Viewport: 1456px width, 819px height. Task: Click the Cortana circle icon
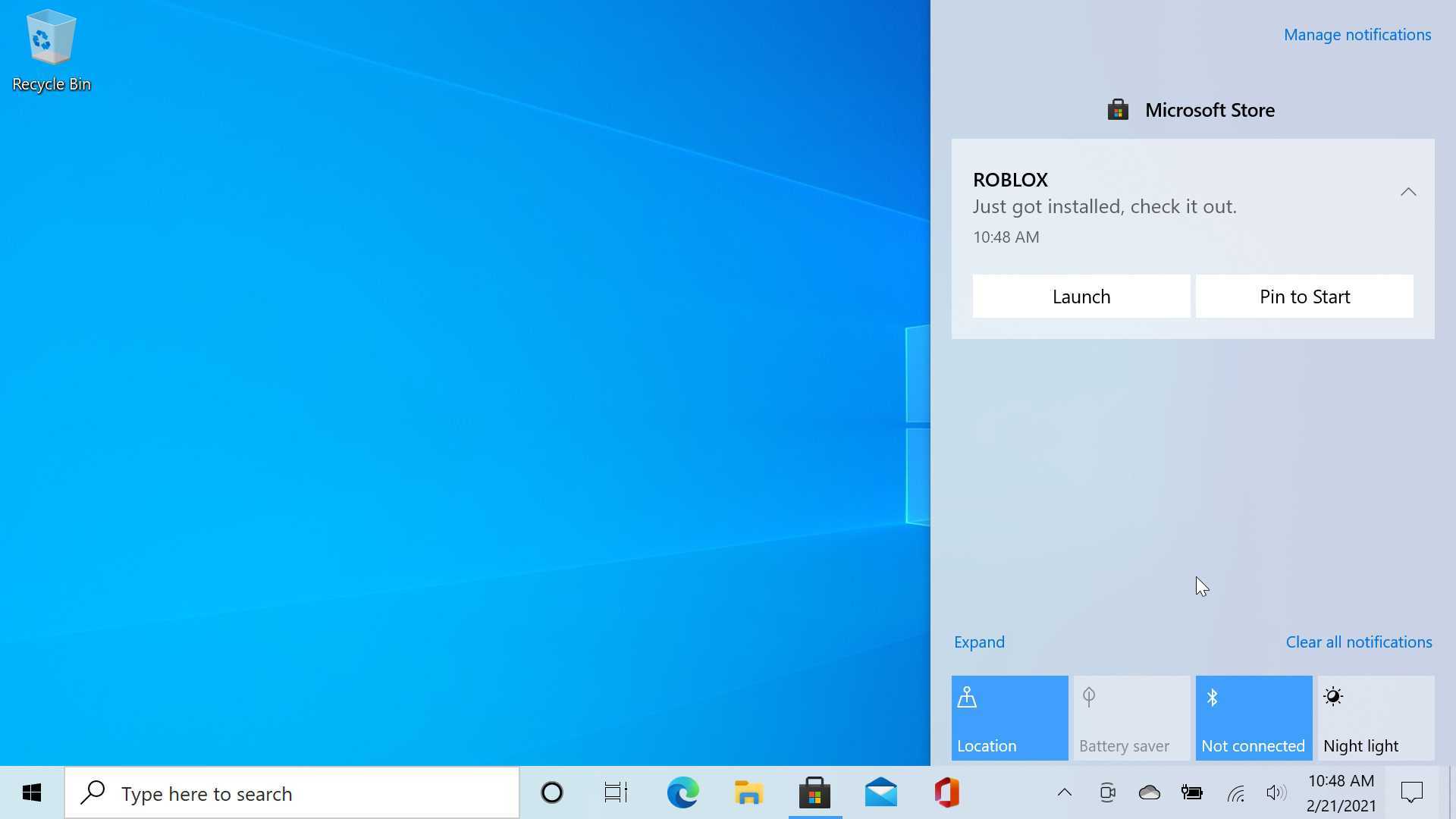coord(552,793)
